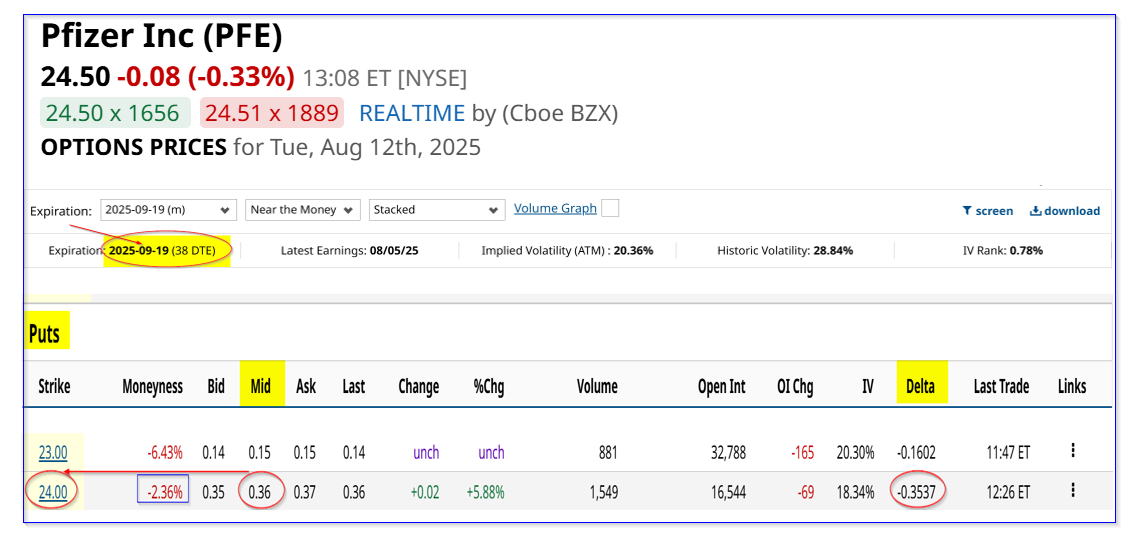Sort by the Last column header
Screen dimensions: 1136x537
(354, 386)
